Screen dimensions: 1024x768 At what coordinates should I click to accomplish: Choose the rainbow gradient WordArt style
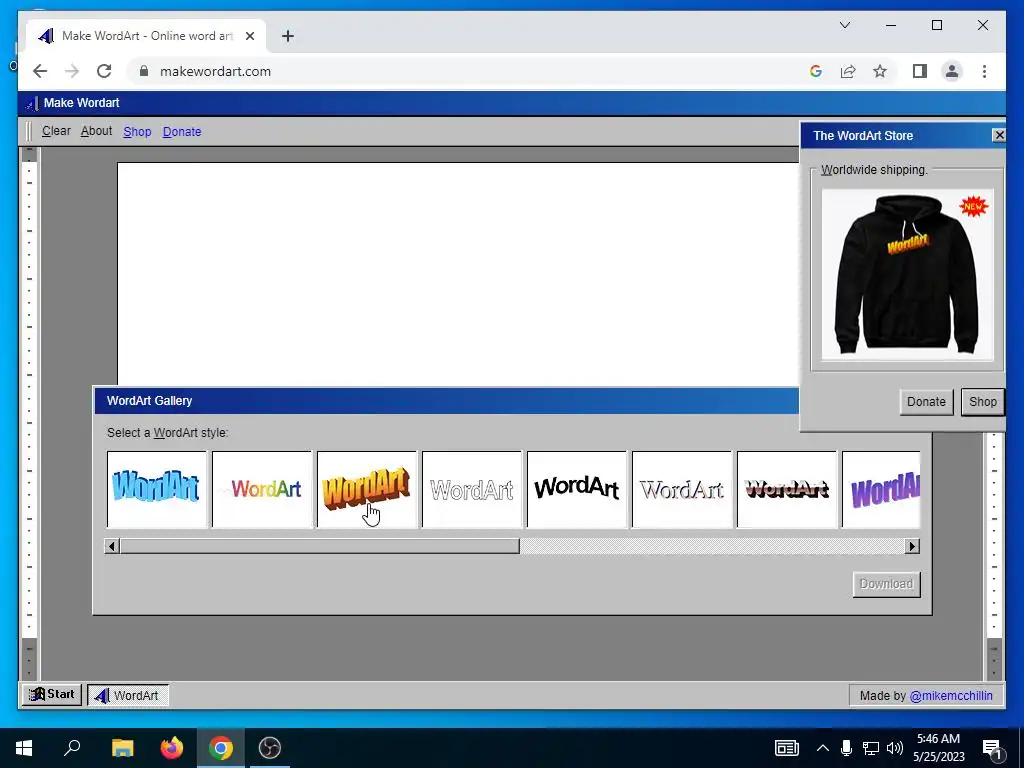262,489
